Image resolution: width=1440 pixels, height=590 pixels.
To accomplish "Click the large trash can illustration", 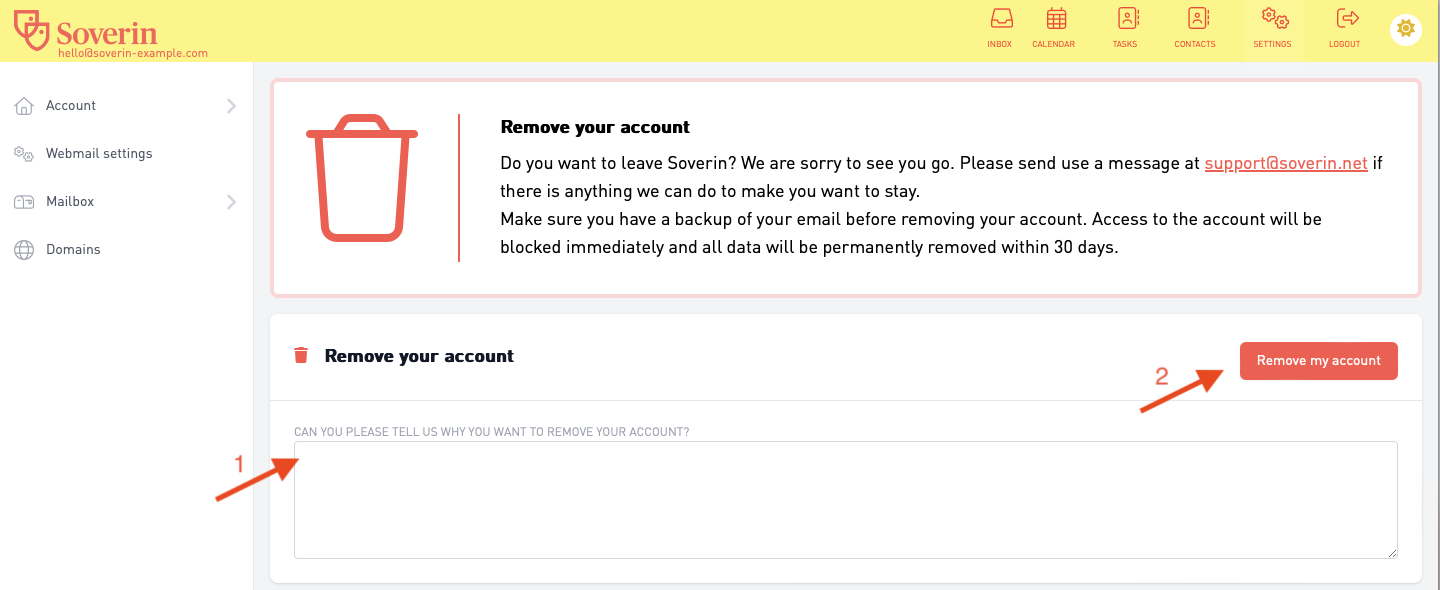I will [x=362, y=178].
